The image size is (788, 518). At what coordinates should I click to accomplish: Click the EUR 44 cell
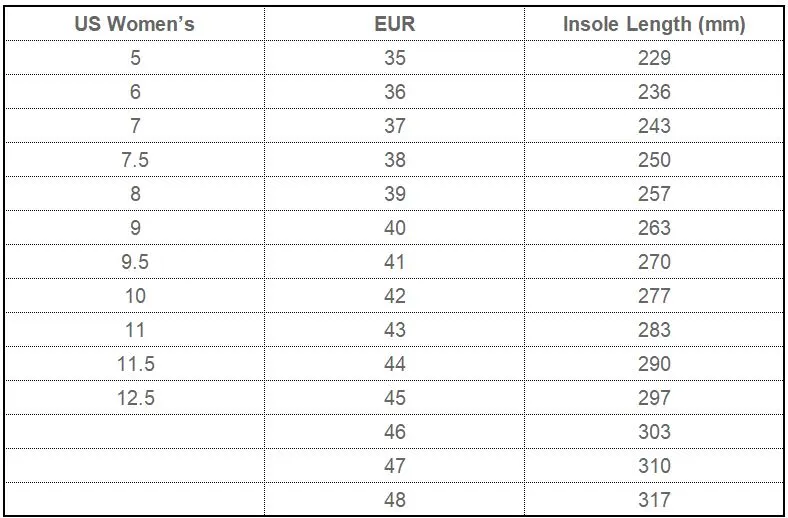pyautogui.click(x=395, y=364)
